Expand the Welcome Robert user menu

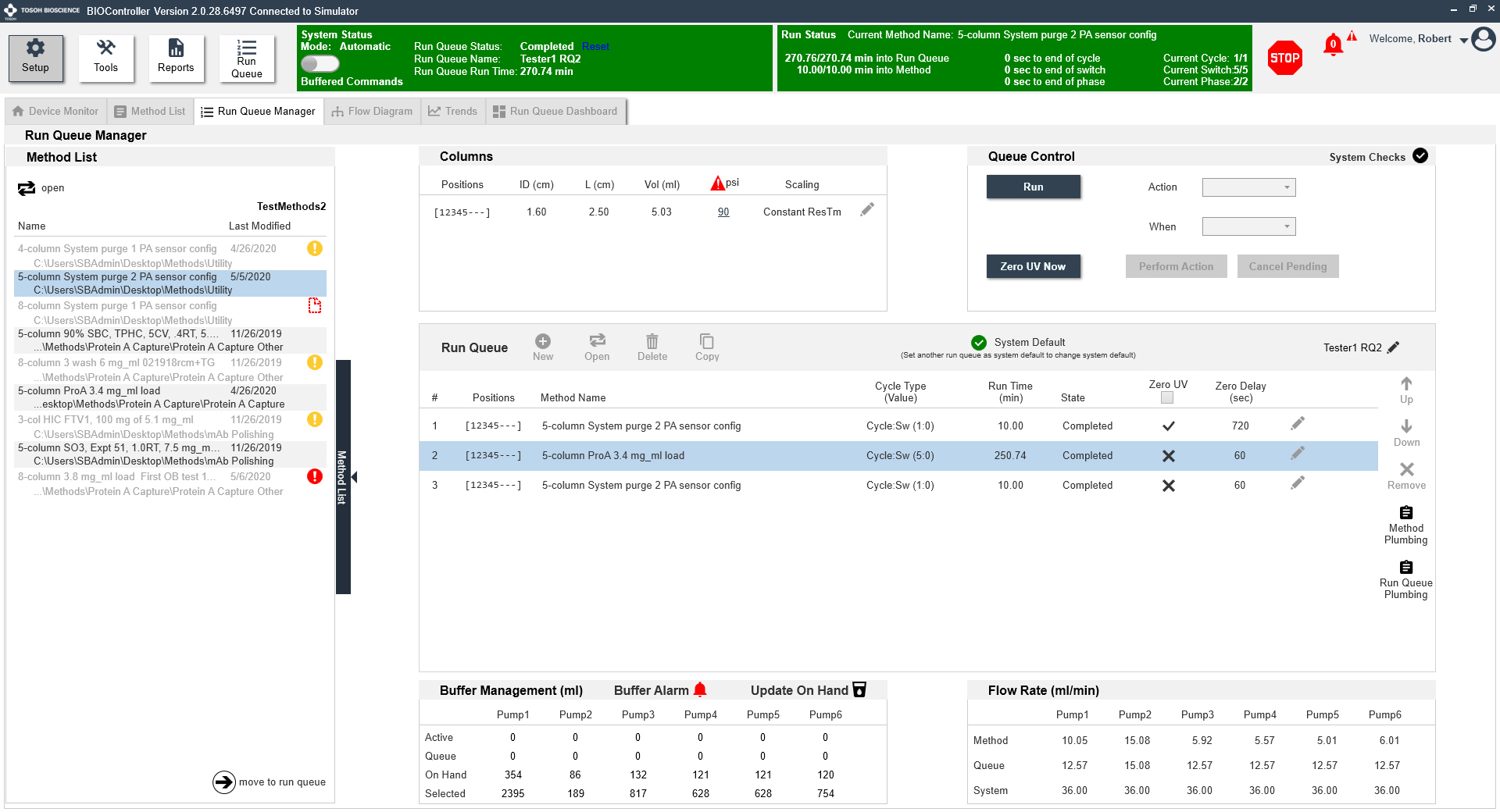[1463, 40]
